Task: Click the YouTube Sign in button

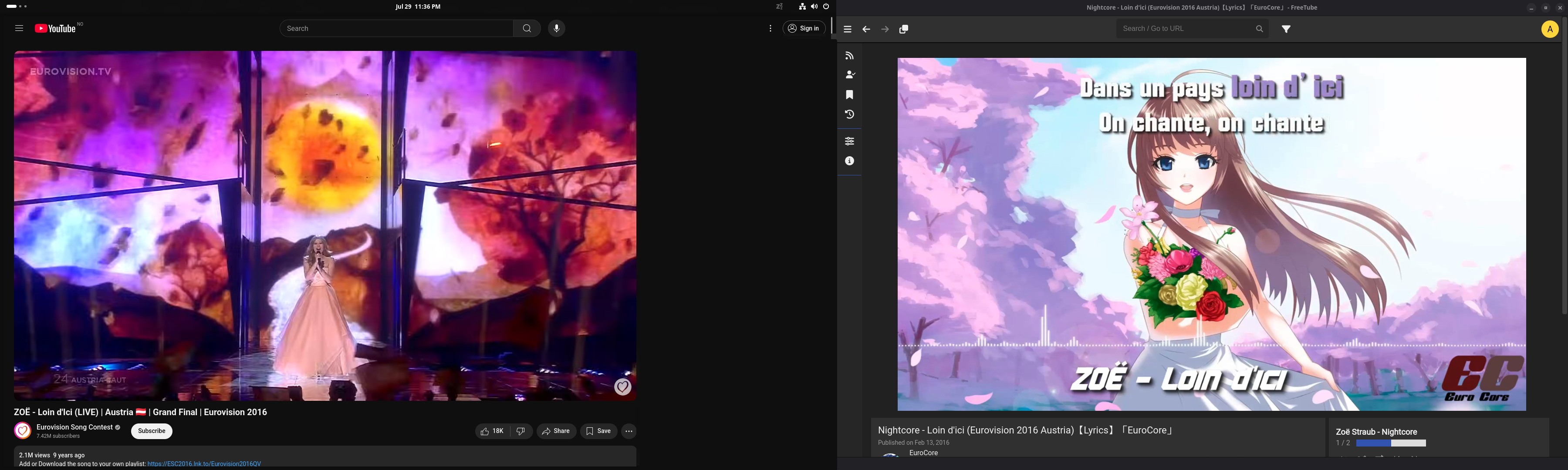Action: 804,29
